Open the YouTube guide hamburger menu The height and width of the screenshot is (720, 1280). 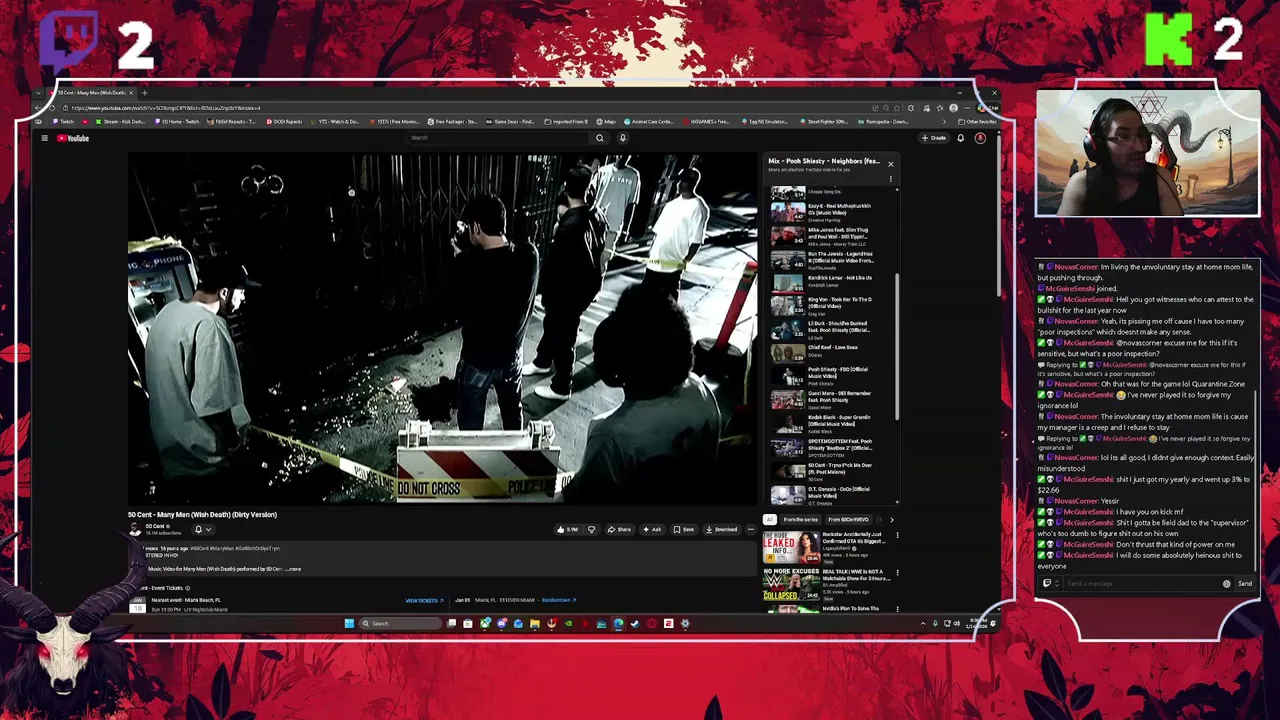point(45,138)
